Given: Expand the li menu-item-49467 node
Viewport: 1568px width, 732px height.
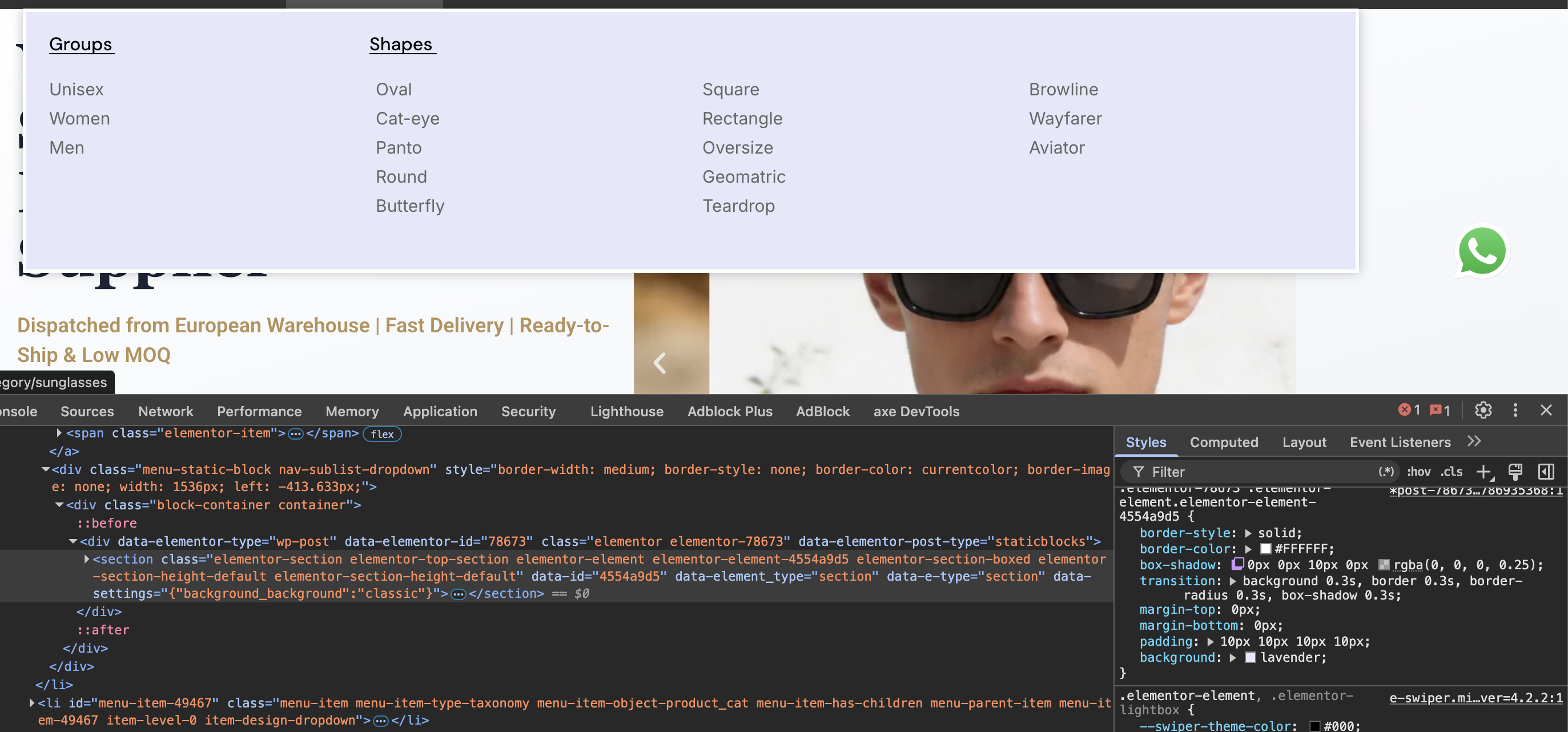Looking at the screenshot, I should (x=31, y=703).
